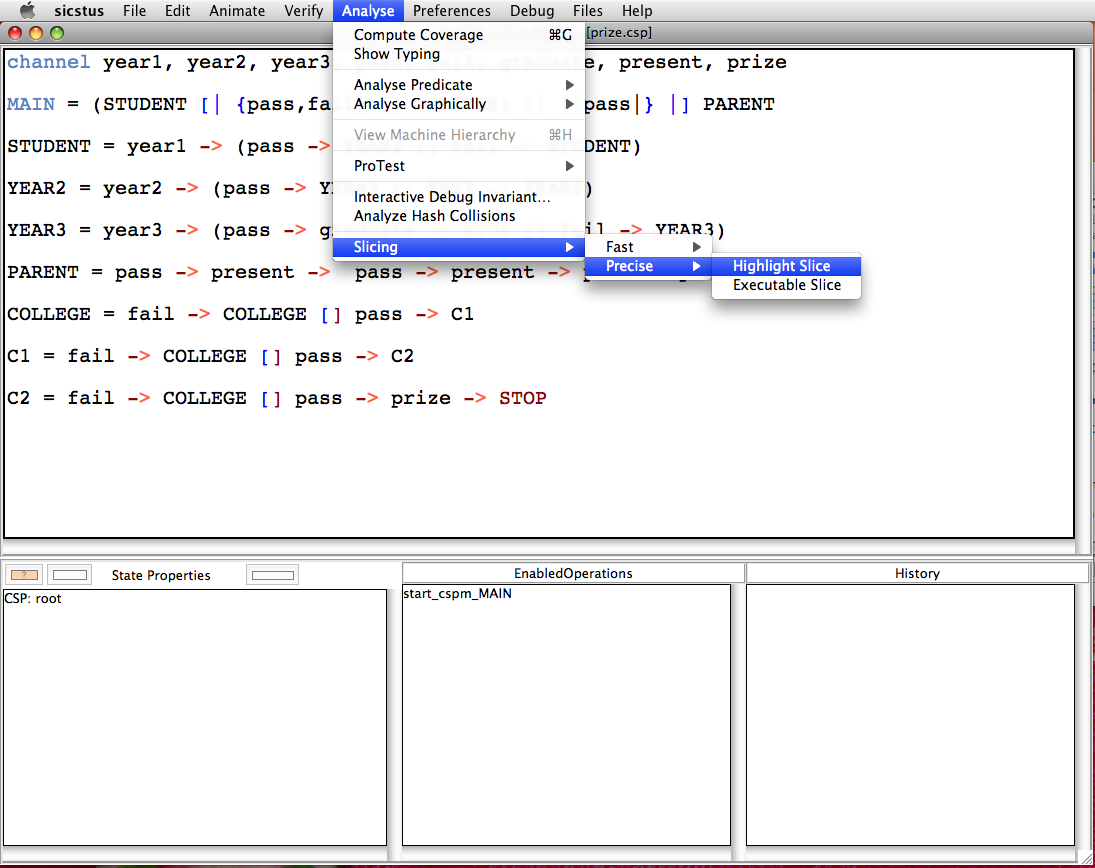This screenshot has height=868, width=1095.
Task: Click the EnabledOperations panel header
Action: click(573, 574)
